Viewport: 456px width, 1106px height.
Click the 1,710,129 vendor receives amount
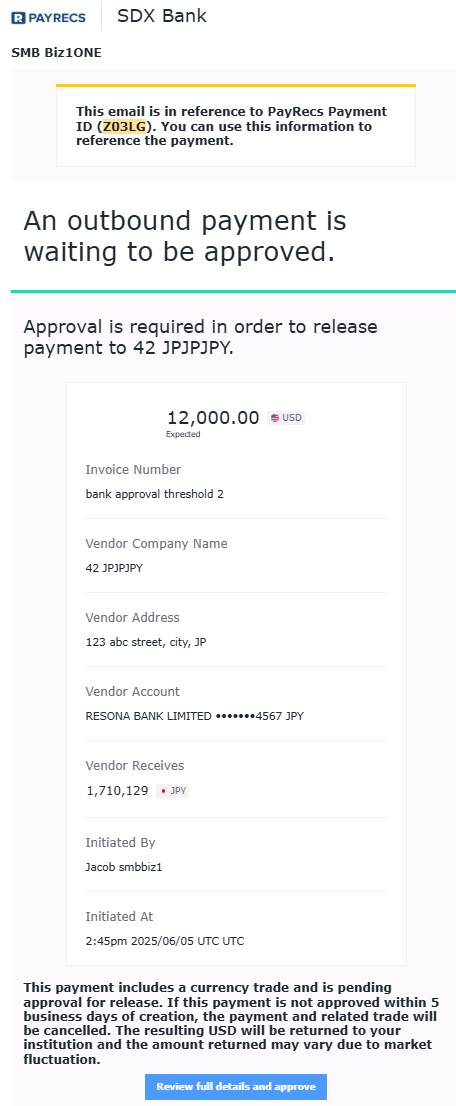tap(117, 791)
